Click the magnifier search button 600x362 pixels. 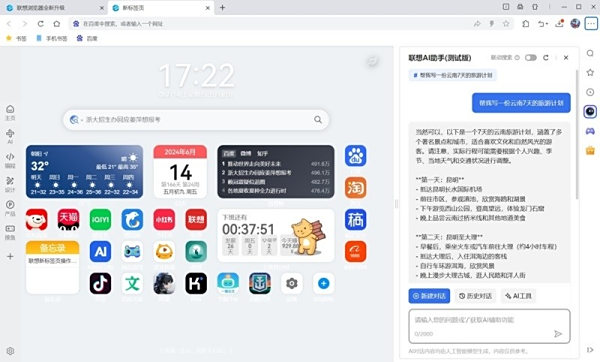[318, 120]
